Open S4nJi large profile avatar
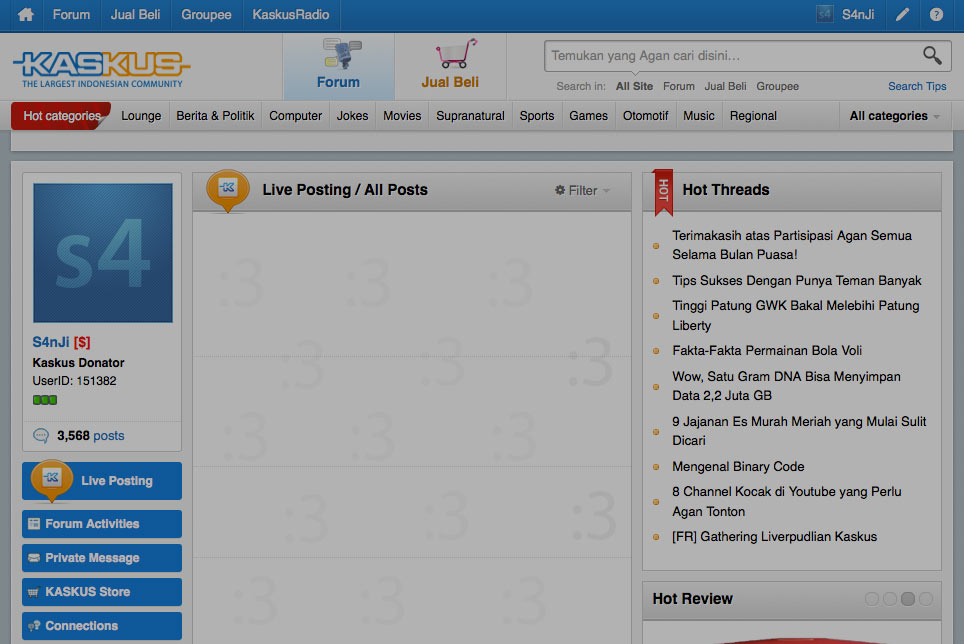Viewport: 964px width, 644px height. tap(103, 253)
